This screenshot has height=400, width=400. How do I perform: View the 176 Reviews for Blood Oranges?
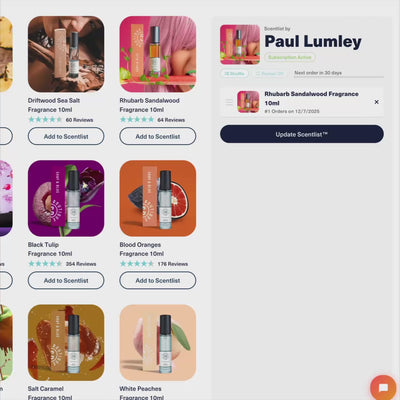point(154,264)
